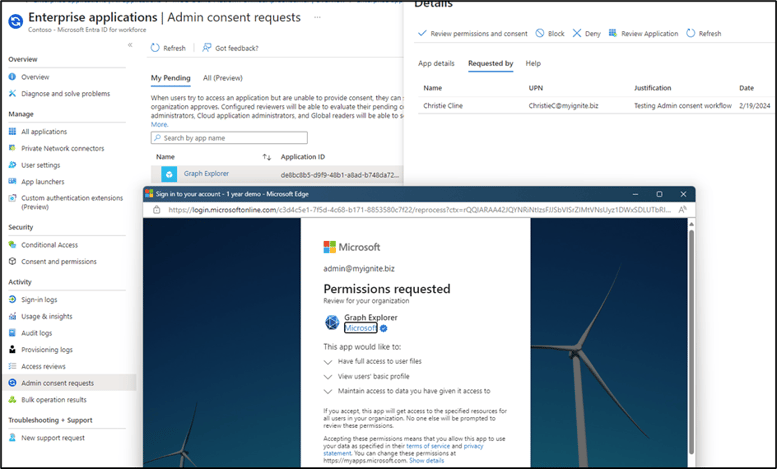Switch to the App details tab

[x=436, y=63]
